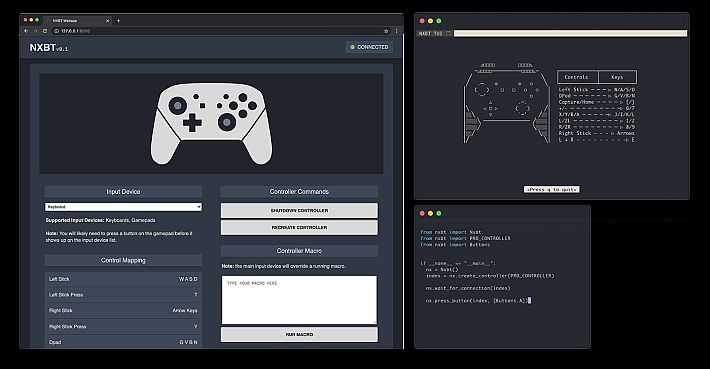Click 'Press q to quit' in TUI
Image resolution: width=710 pixels, height=369 pixels.
[552, 189]
